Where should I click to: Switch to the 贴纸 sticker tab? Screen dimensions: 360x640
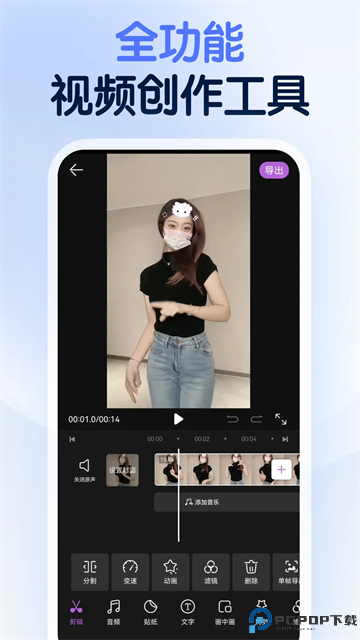151,613
